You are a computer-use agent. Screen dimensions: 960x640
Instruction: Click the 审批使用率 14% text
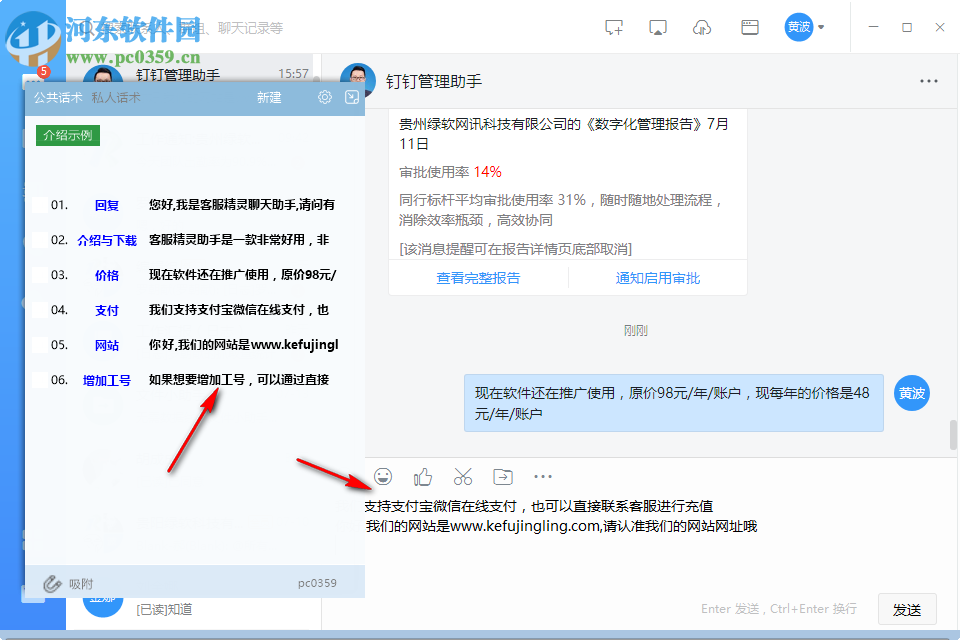(450, 172)
